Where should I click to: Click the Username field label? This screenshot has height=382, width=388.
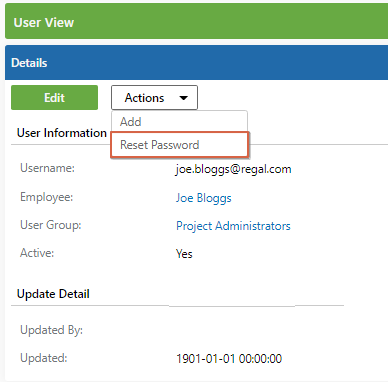48,168
